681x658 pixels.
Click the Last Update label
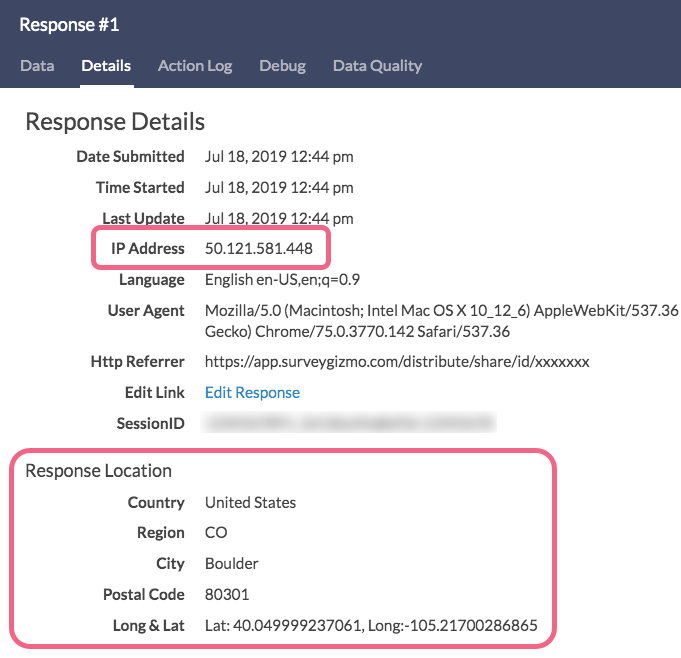143,218
